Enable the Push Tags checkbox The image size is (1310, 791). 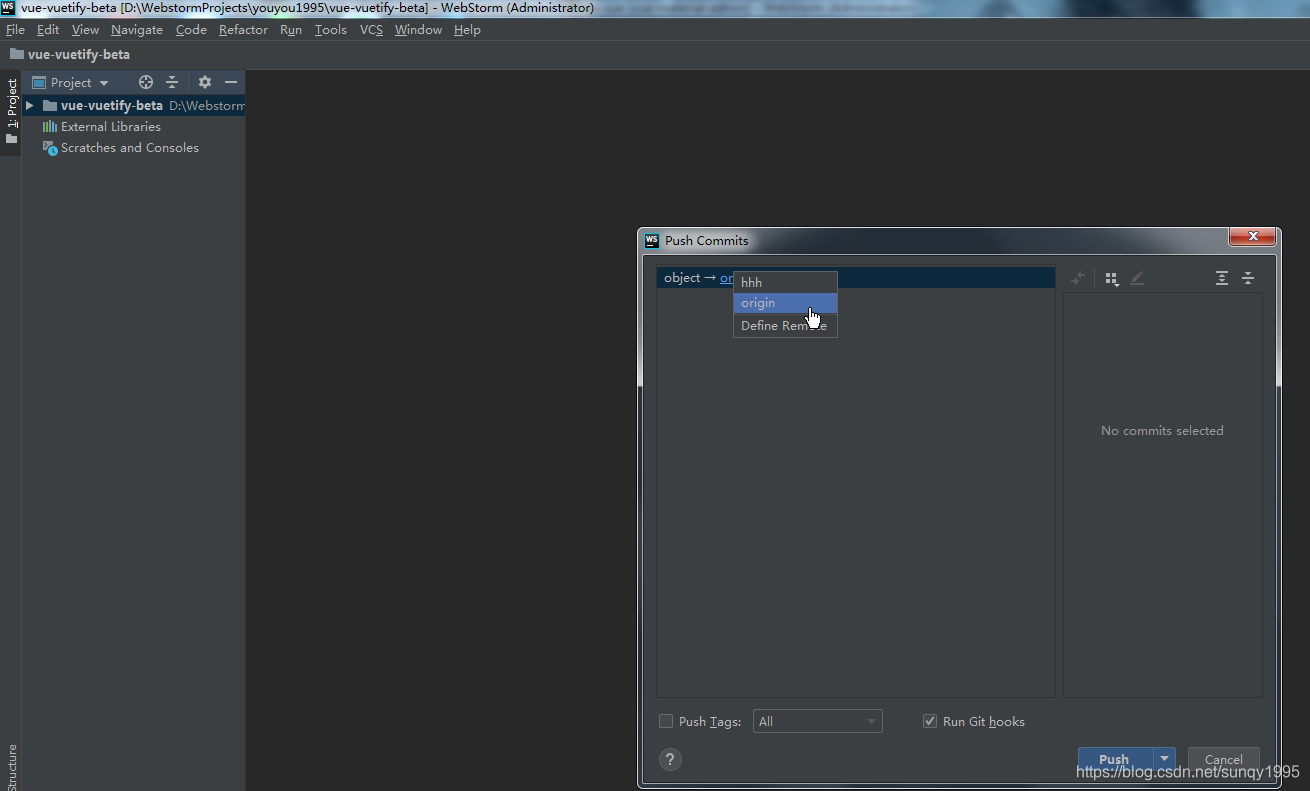pos(666,721)
